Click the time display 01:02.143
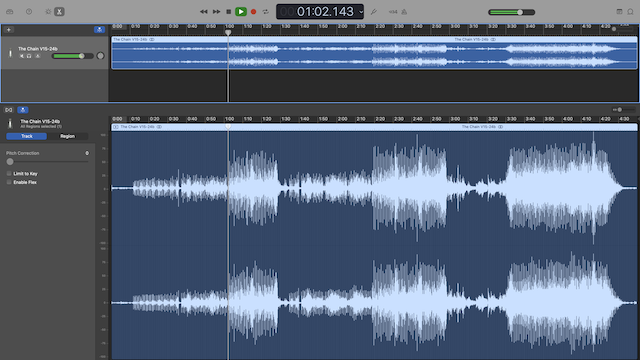The image size is (640, 360). pyautogui.click(x=325, y=12)
